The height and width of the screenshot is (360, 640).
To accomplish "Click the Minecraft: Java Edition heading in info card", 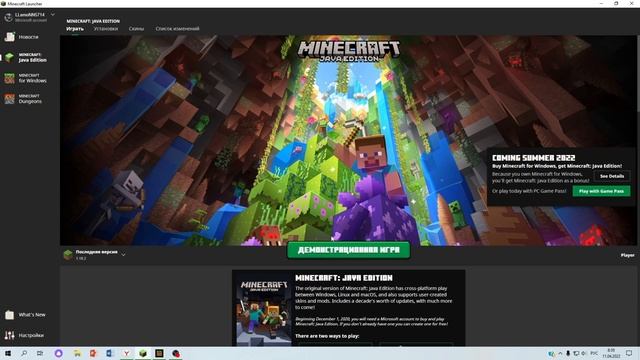I will pyautogui.click(x=344, y=278).
